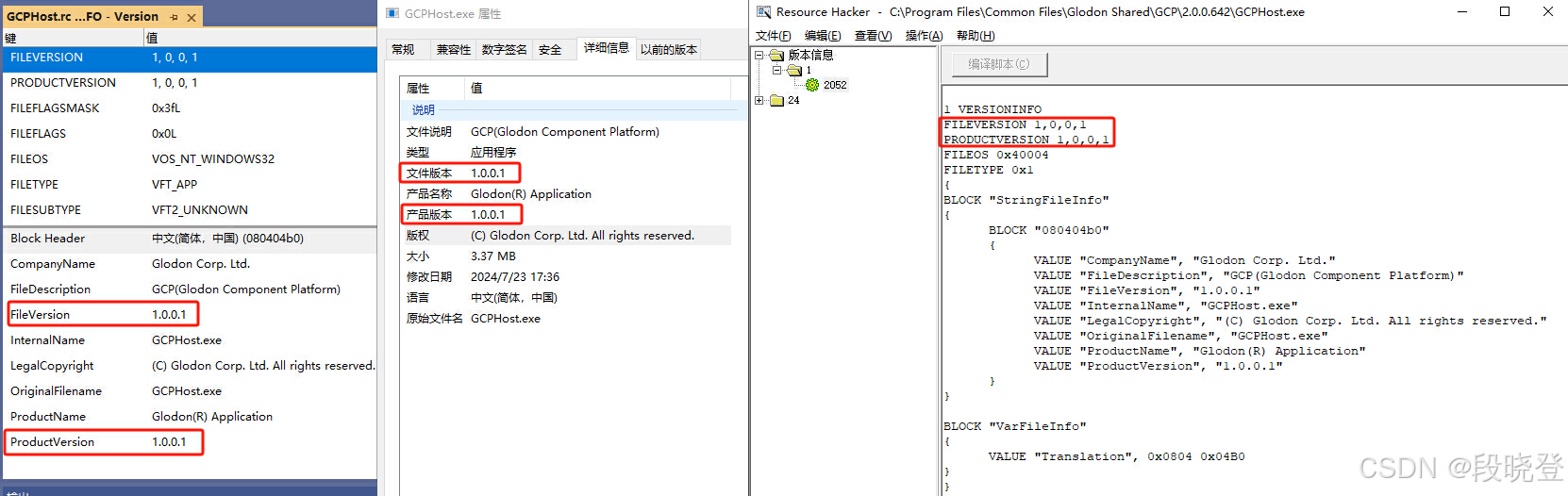Click the PRODUCTVERSION 1,0,0,1 script line
The image size is (1568, 496).
click(x=1026, y=140)
